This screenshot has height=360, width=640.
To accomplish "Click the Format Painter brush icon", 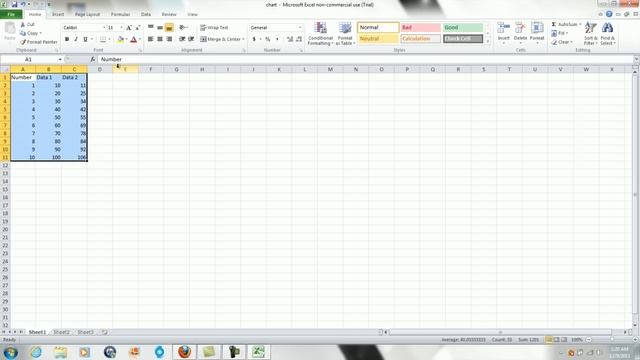I will [x=23, y=42].
